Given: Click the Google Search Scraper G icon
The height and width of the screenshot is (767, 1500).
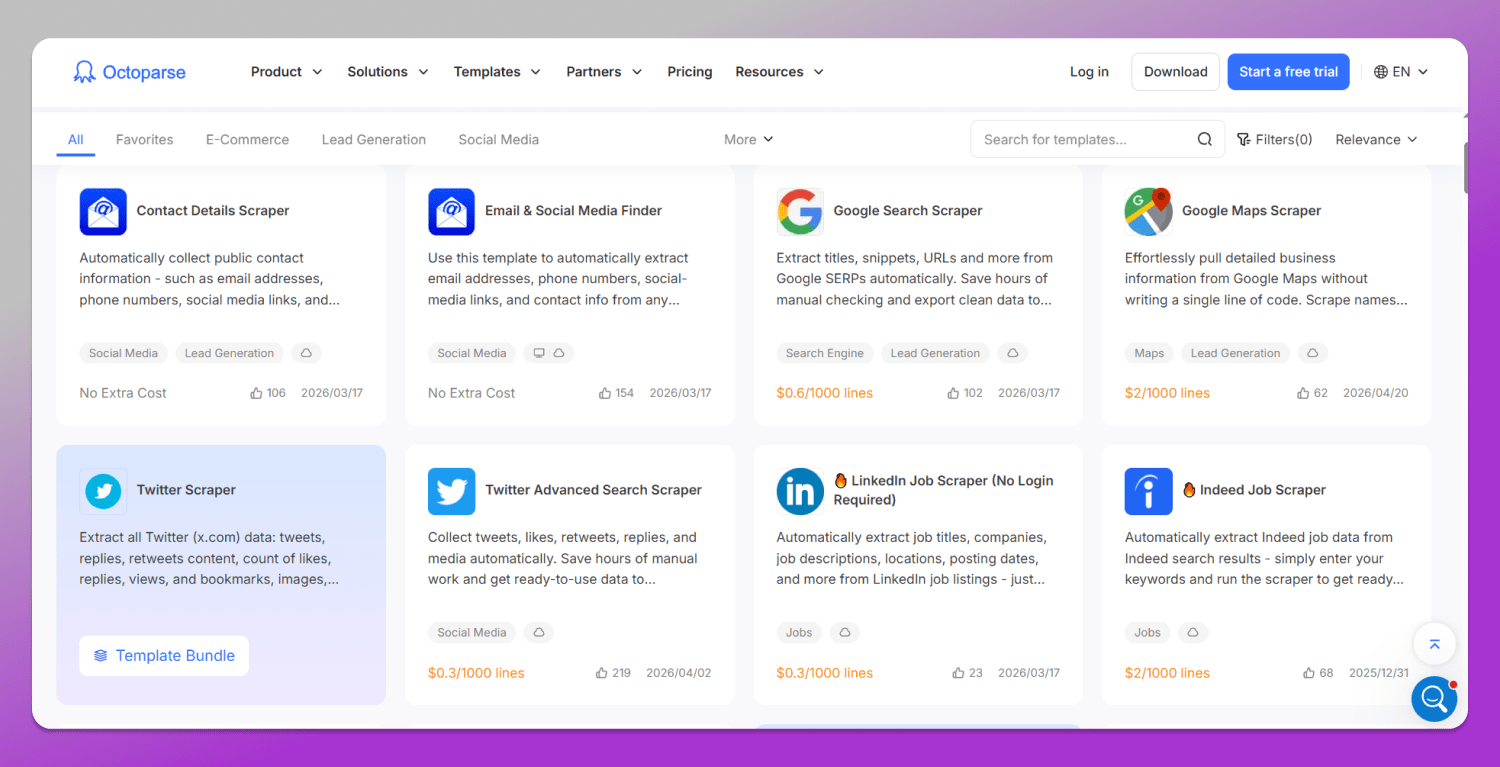Looking at the screenshot, I should click(x=800, y=211).
